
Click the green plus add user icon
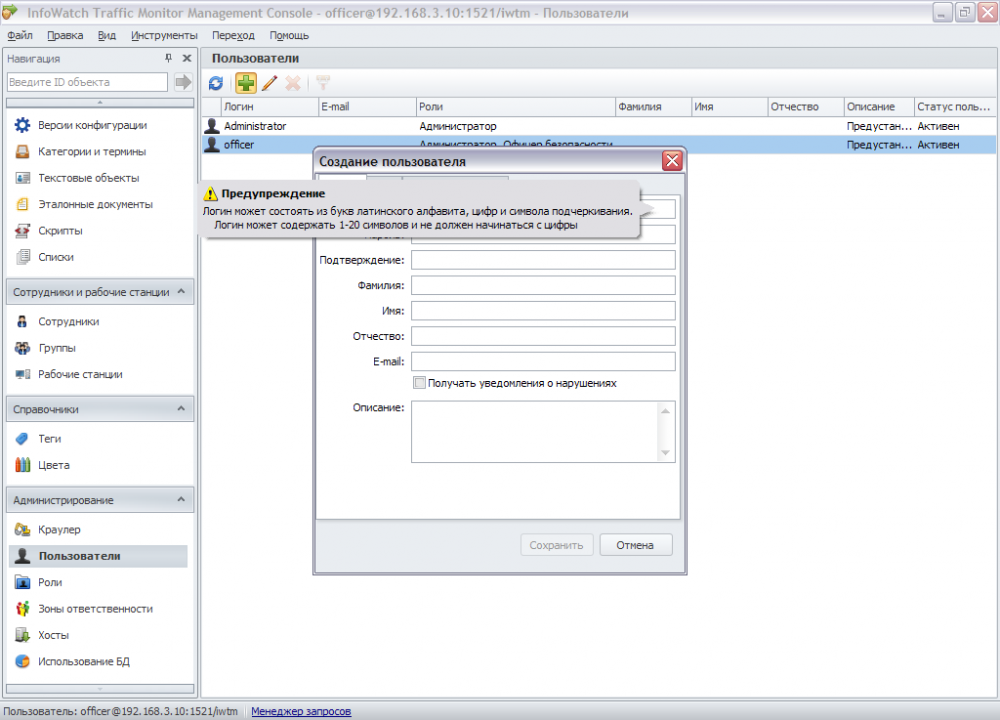pos(246,83)
